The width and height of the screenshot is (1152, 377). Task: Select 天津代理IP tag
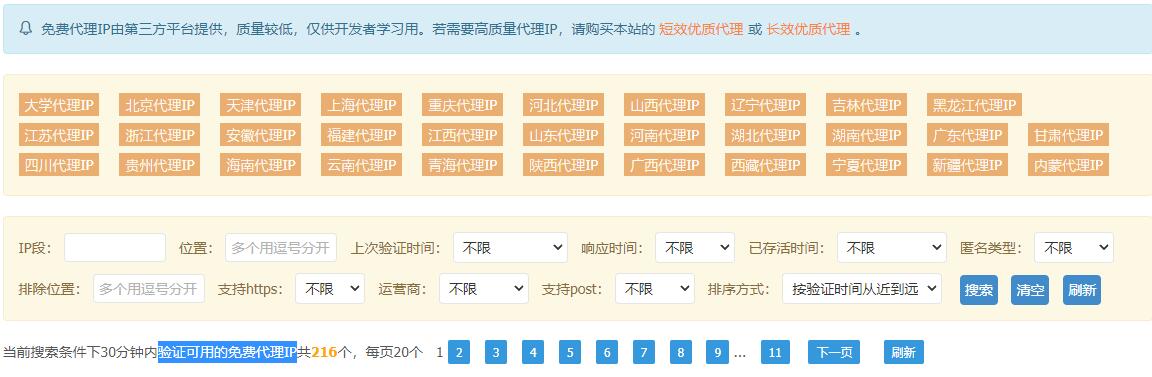coord(261,105)
